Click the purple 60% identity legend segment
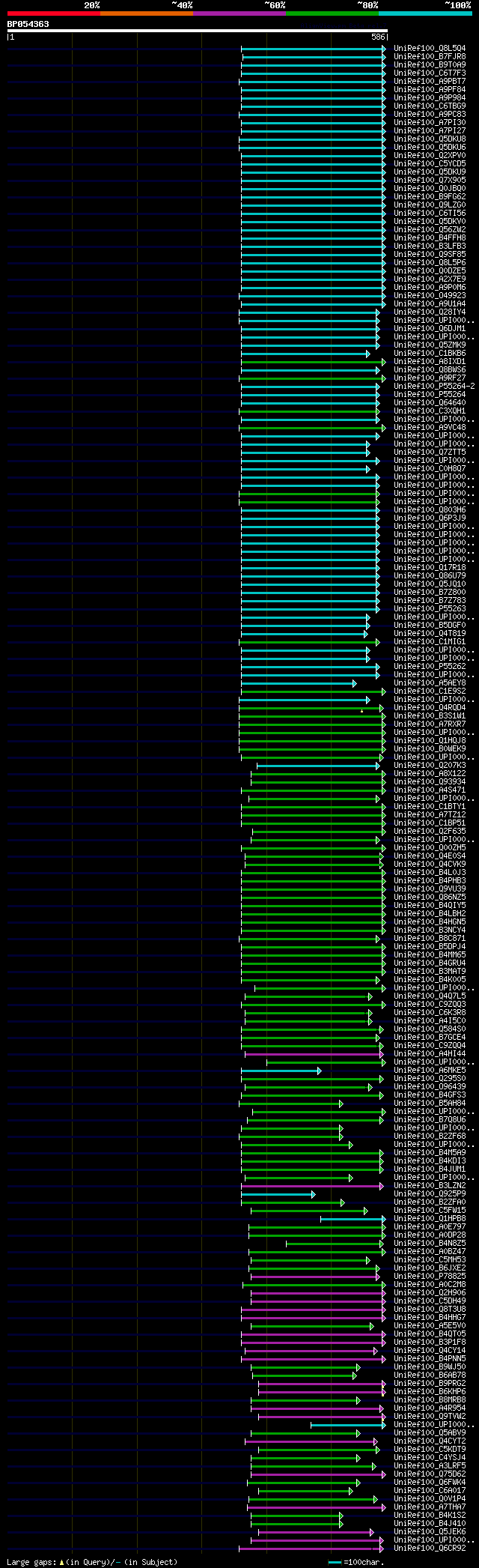The width and height of the screenshot is (479, 1568). tap(239, 13)
